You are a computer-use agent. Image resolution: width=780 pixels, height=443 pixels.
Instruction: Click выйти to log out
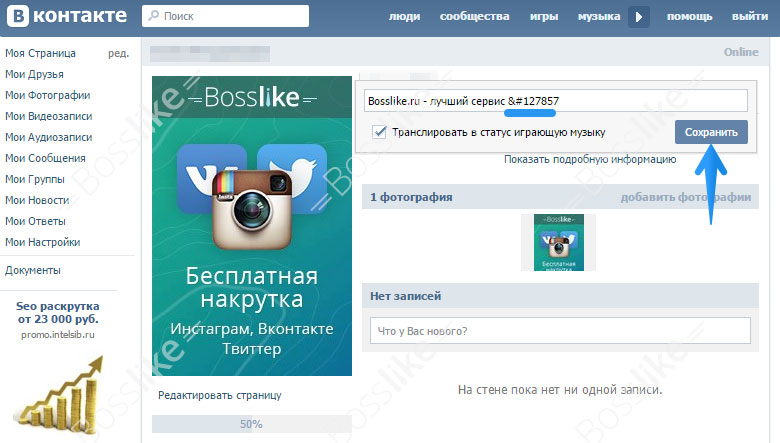[x=750, y=16]
